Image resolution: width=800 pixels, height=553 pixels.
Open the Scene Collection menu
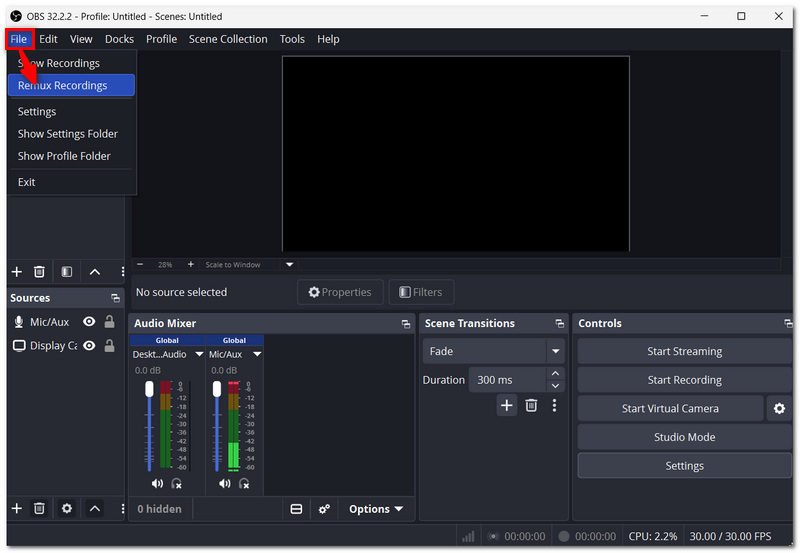tap(228, 39)
